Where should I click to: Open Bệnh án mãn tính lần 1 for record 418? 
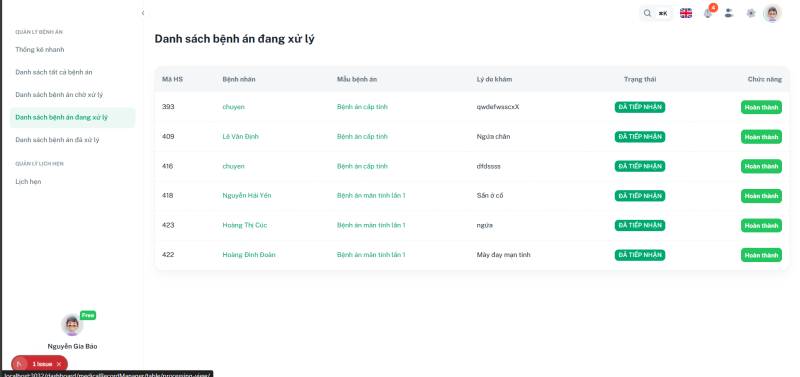pos(371,195)
